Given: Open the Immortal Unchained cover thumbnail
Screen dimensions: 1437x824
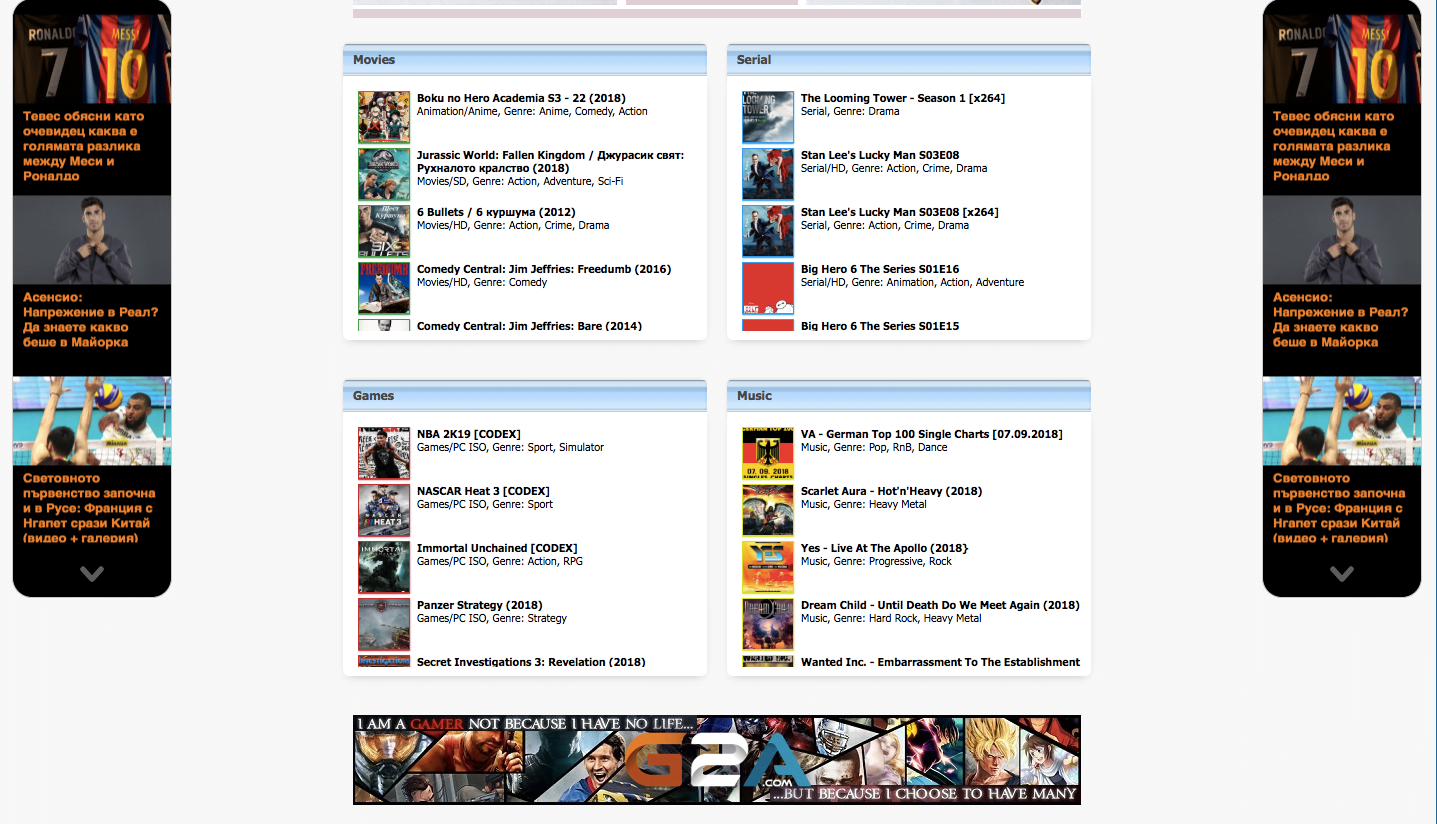Looking at the screenshot, I should 384,567.
